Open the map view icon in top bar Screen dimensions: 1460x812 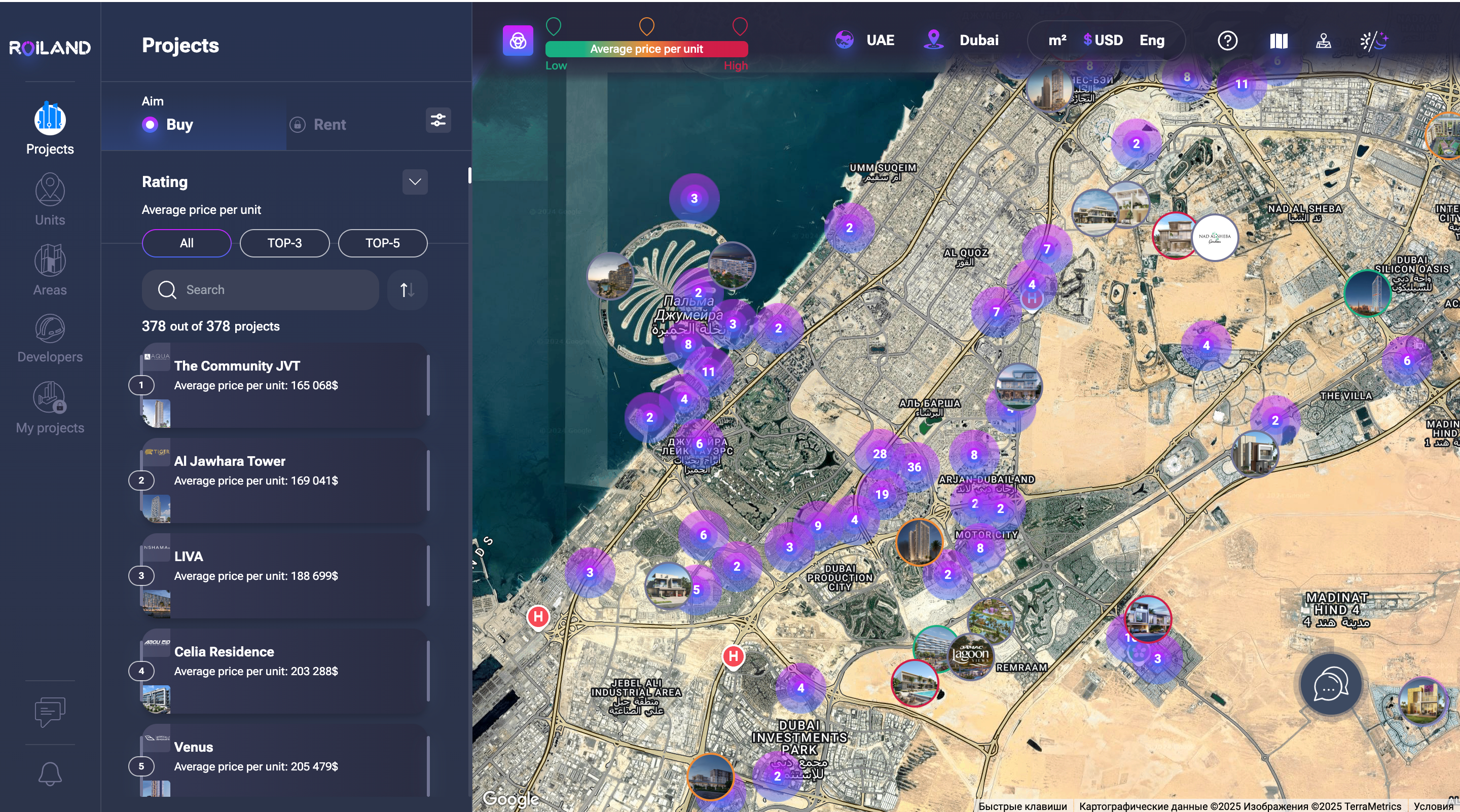click(x=1279, y=41)
